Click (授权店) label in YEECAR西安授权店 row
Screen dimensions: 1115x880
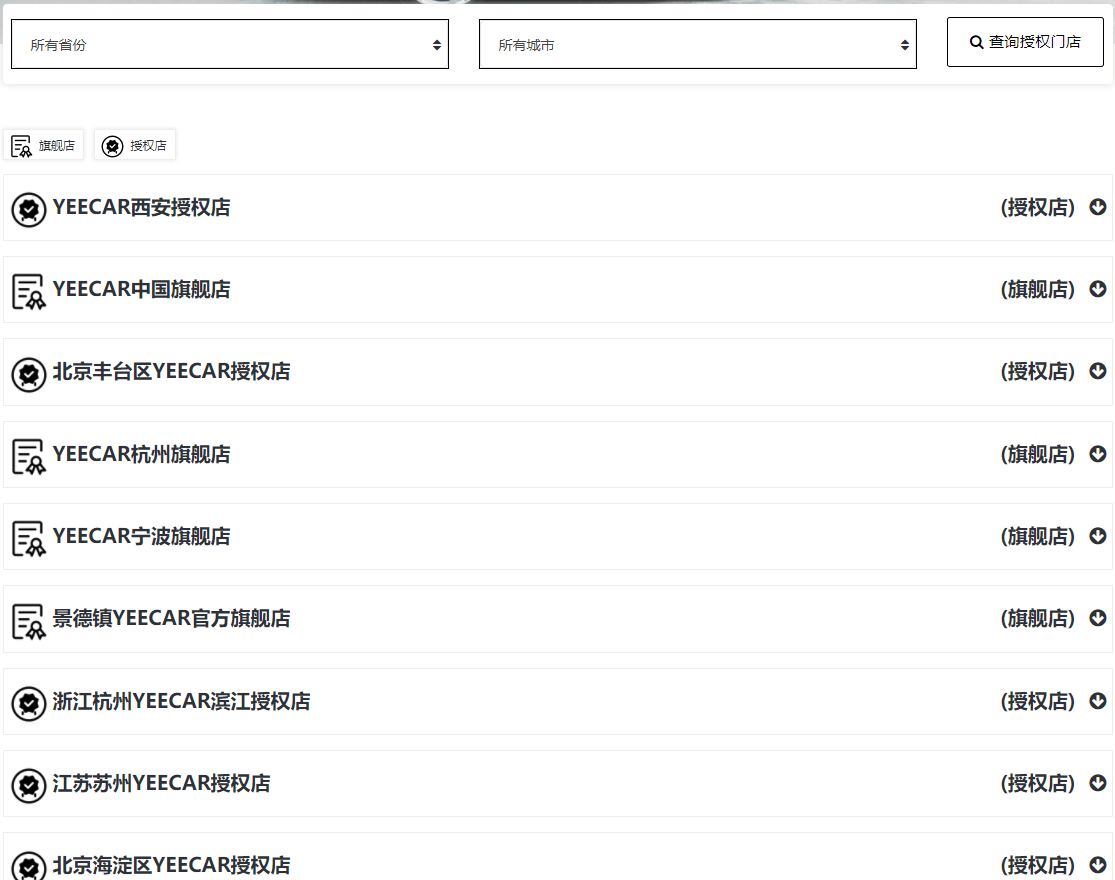[1037, 208]
